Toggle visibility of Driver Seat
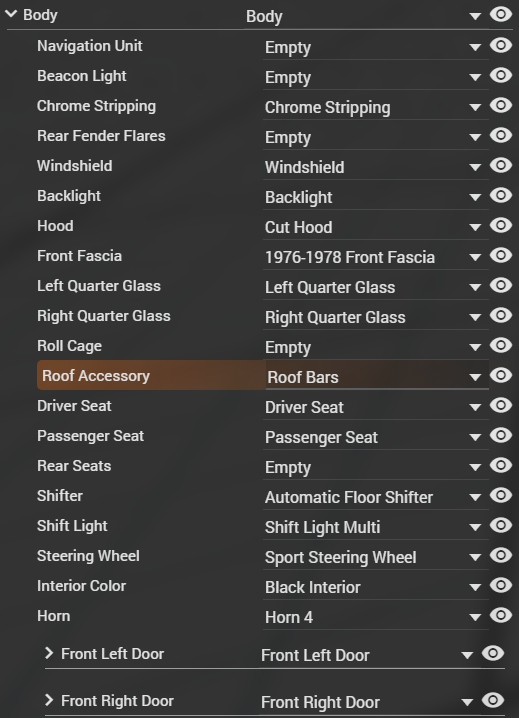 [x=500, y=405]
